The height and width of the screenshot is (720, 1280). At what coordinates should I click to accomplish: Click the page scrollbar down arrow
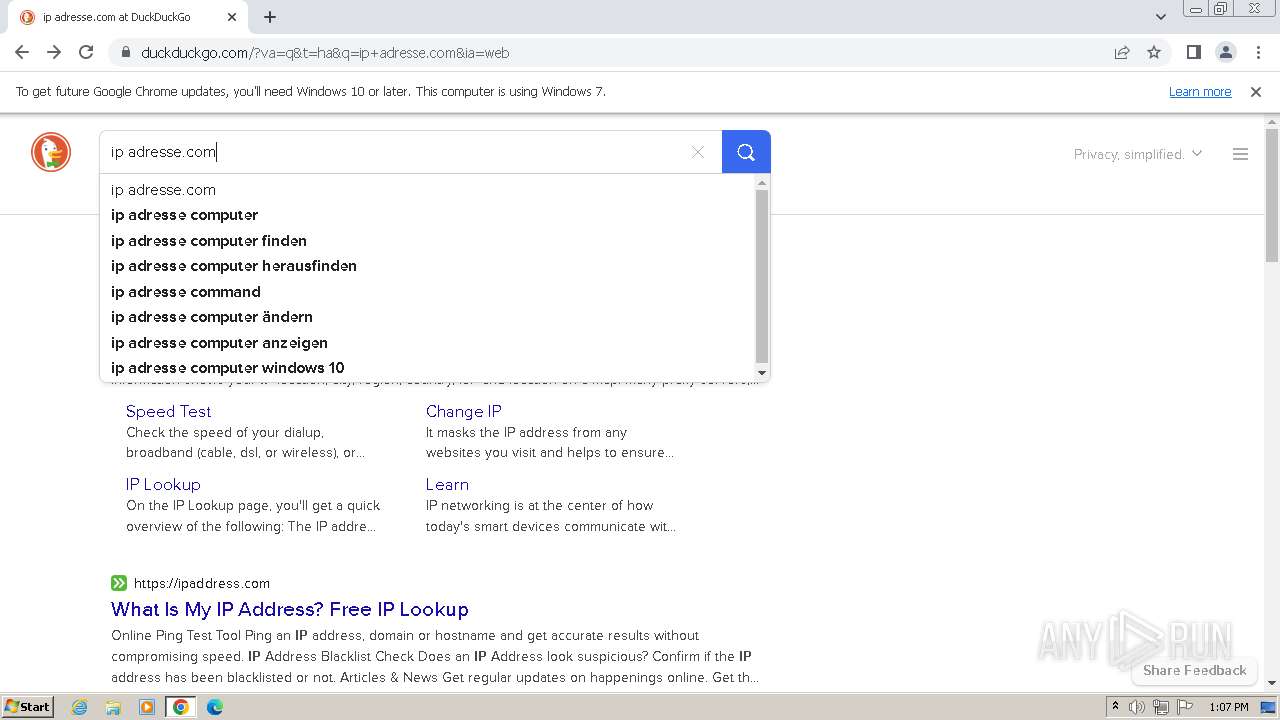[1272, 683]
